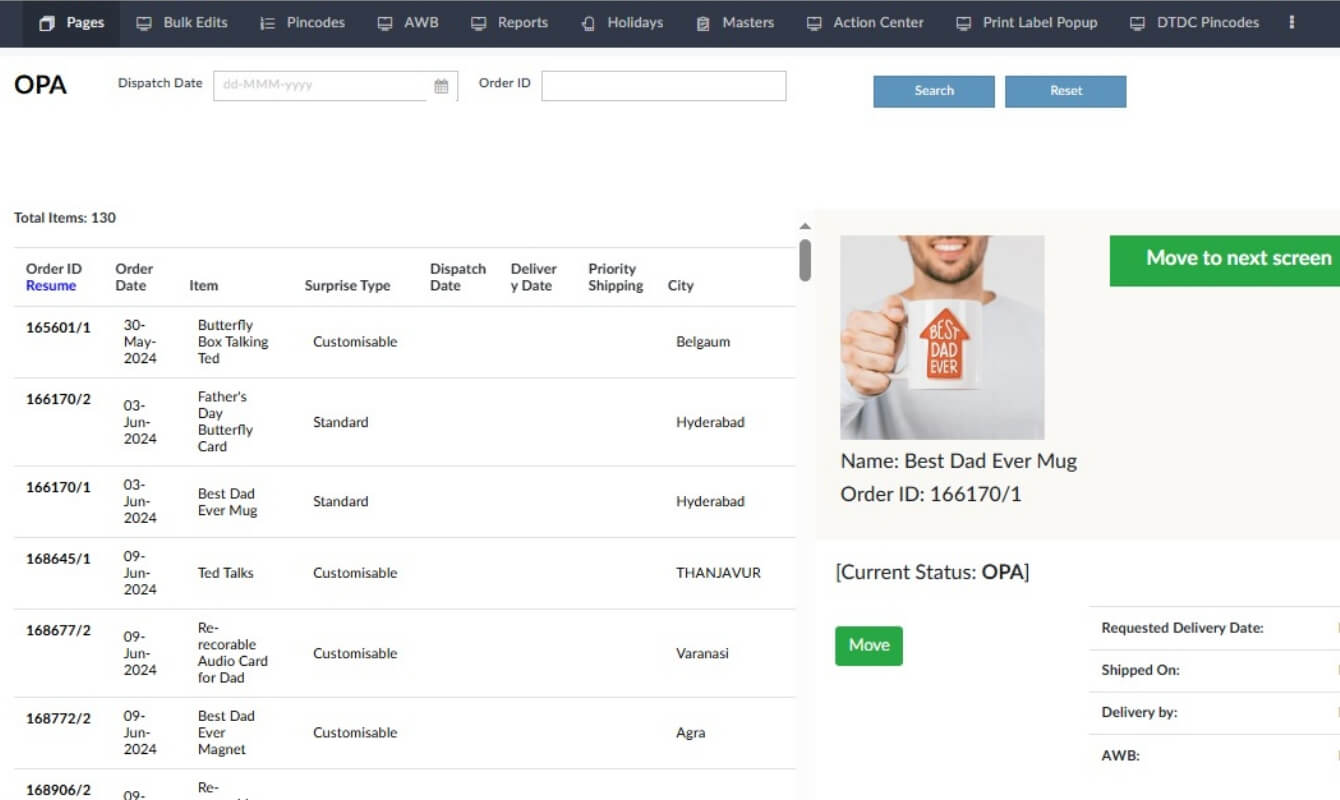The image size is (1340, 800).
Task: Click the Resume link under Order ID
Action: coord(51,286)
